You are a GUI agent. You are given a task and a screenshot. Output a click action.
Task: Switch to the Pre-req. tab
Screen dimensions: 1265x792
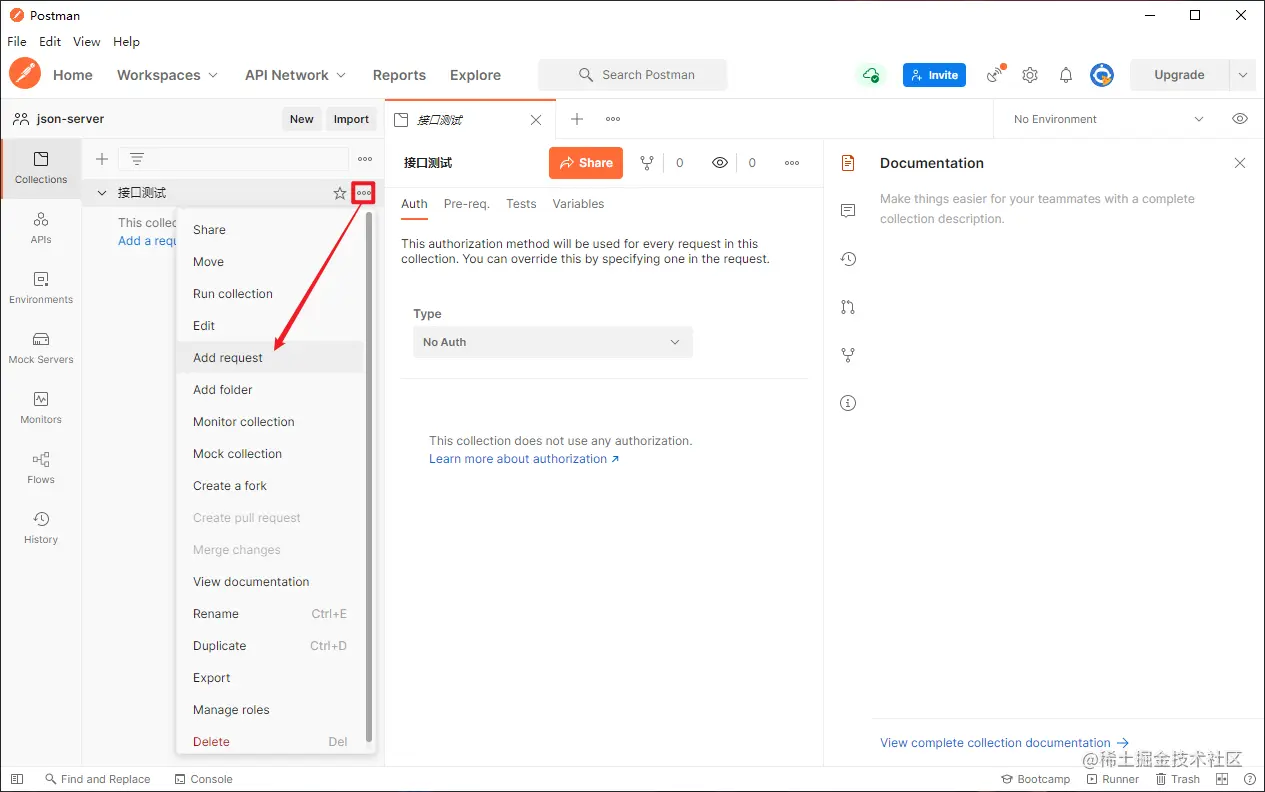[467, 204]
